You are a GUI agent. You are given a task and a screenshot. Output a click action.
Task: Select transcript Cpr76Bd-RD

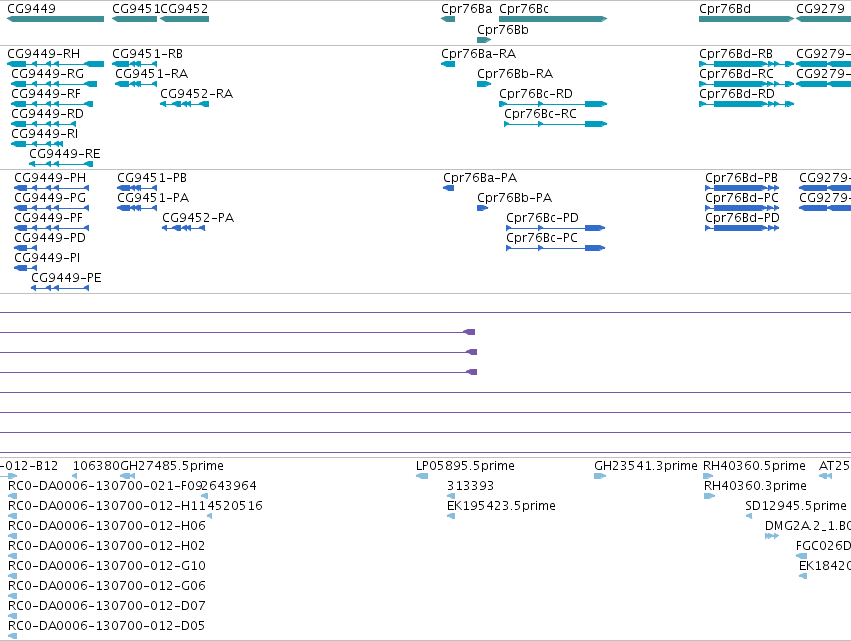[x=737, y=94]
